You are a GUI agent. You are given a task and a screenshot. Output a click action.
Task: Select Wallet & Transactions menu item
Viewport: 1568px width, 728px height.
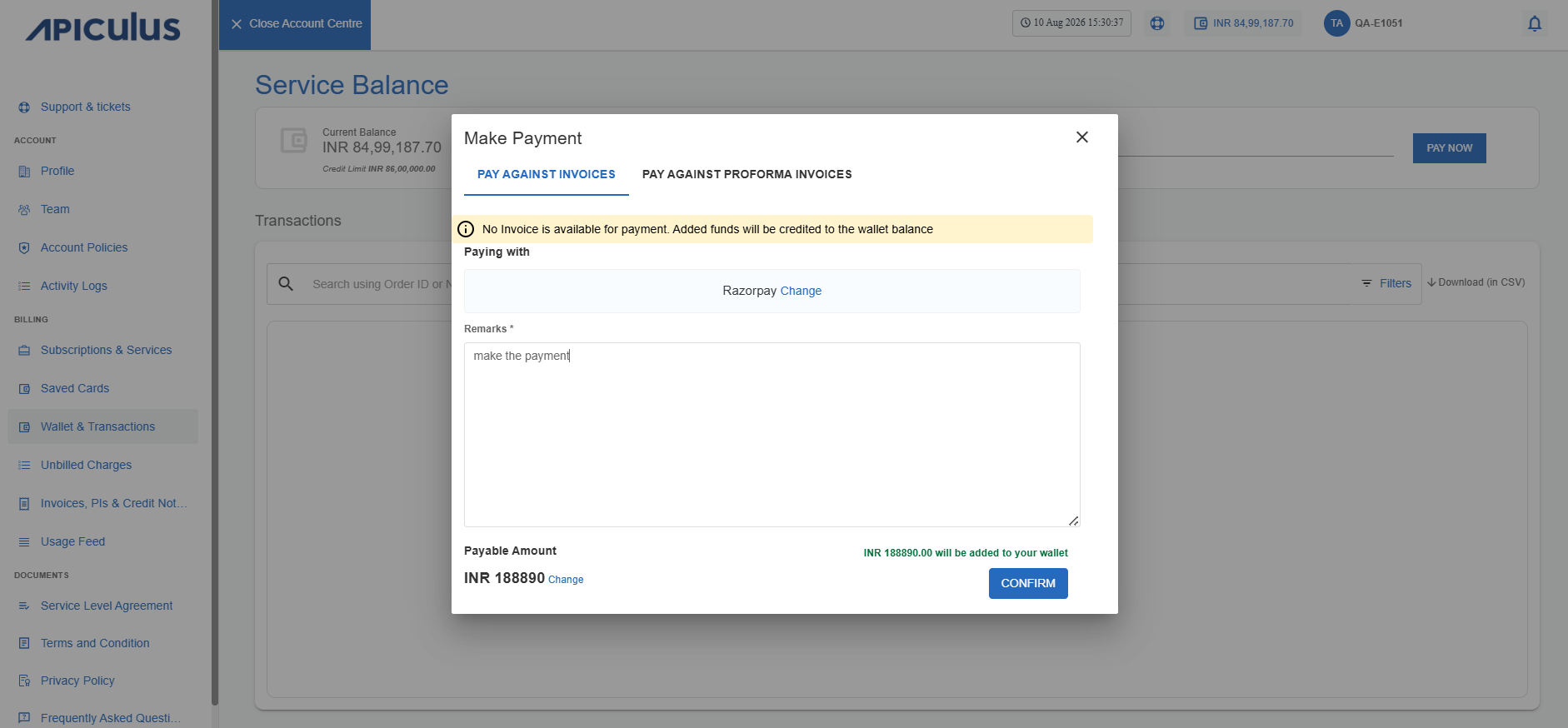[x=103, y=426]
